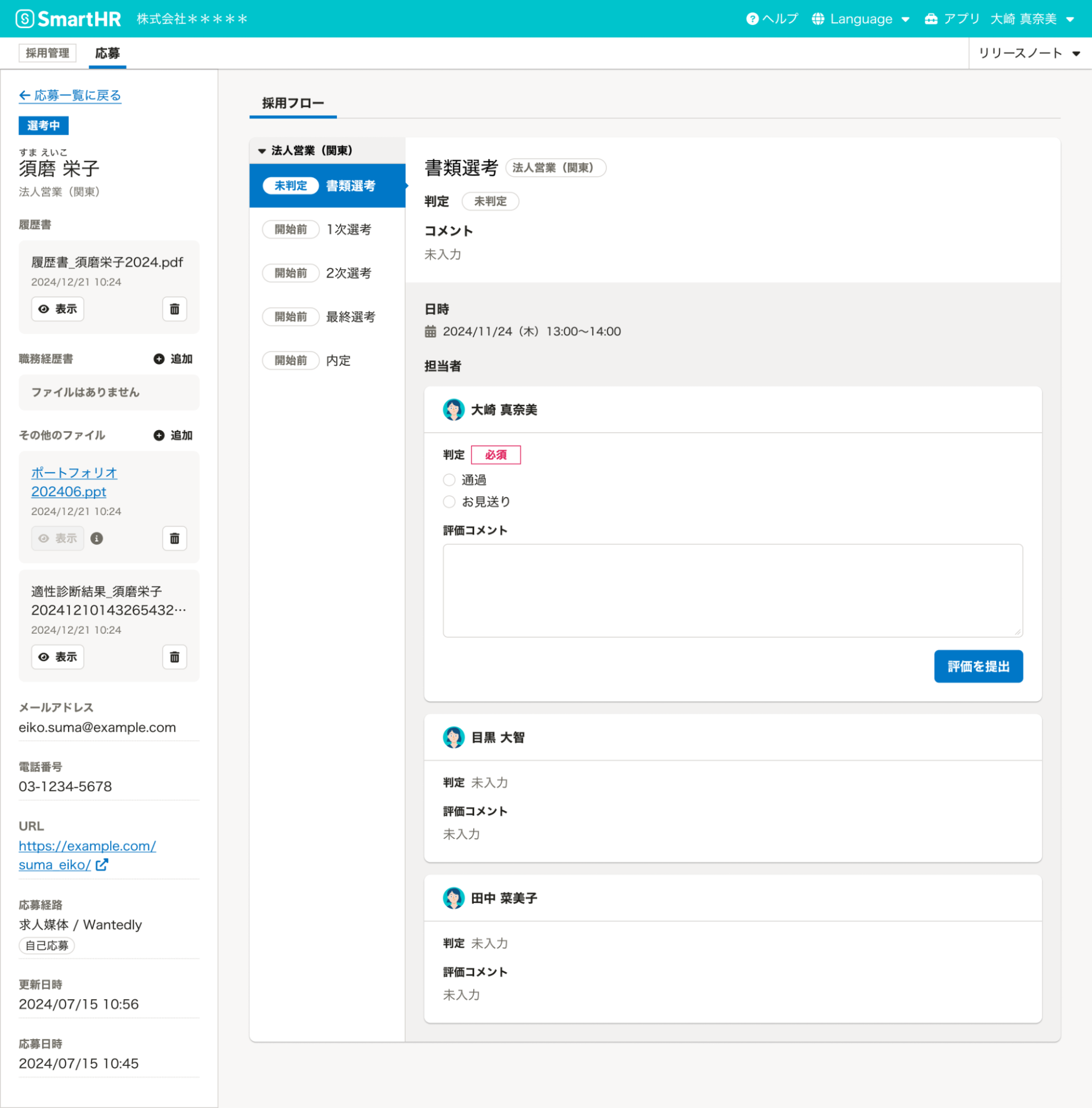Viewport: 1092px width, 1108px height.
Task: Select the お見送り radio option
Action: 449,502
